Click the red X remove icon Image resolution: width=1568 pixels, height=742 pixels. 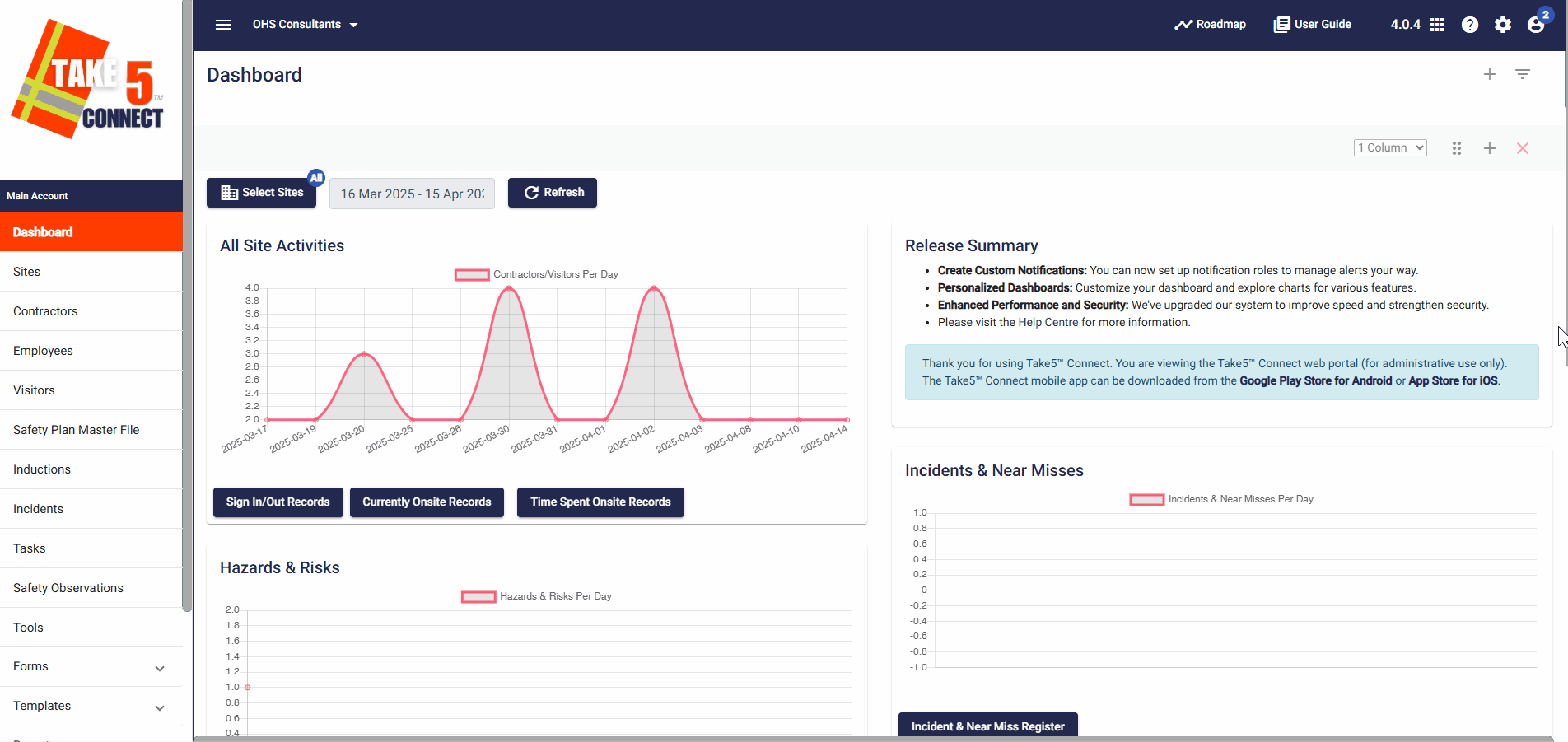pyautogui.click(x=1523, y=148)
